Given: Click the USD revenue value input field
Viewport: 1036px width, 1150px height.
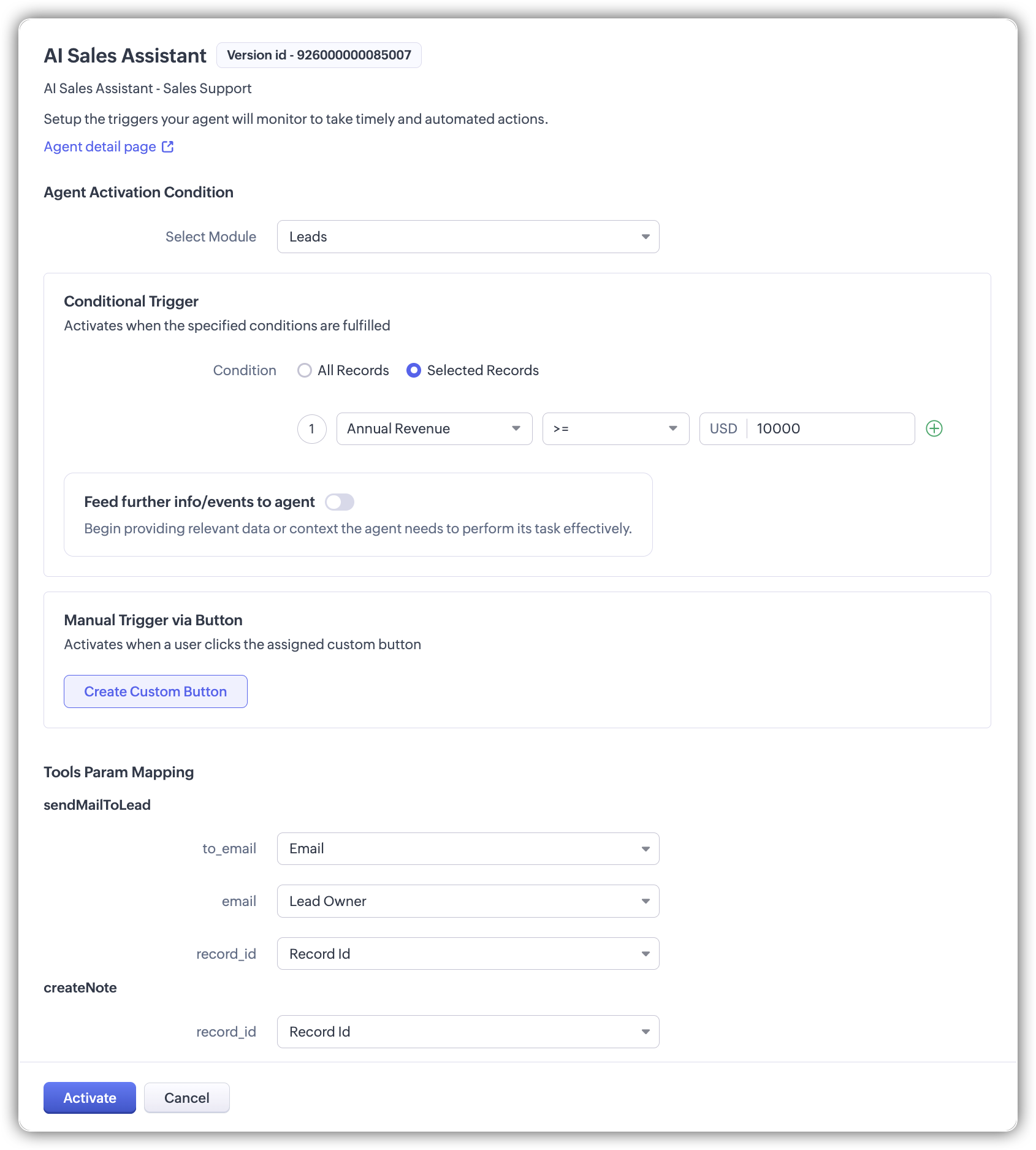Looking at the screenshot, I should (x=831, y=428).
